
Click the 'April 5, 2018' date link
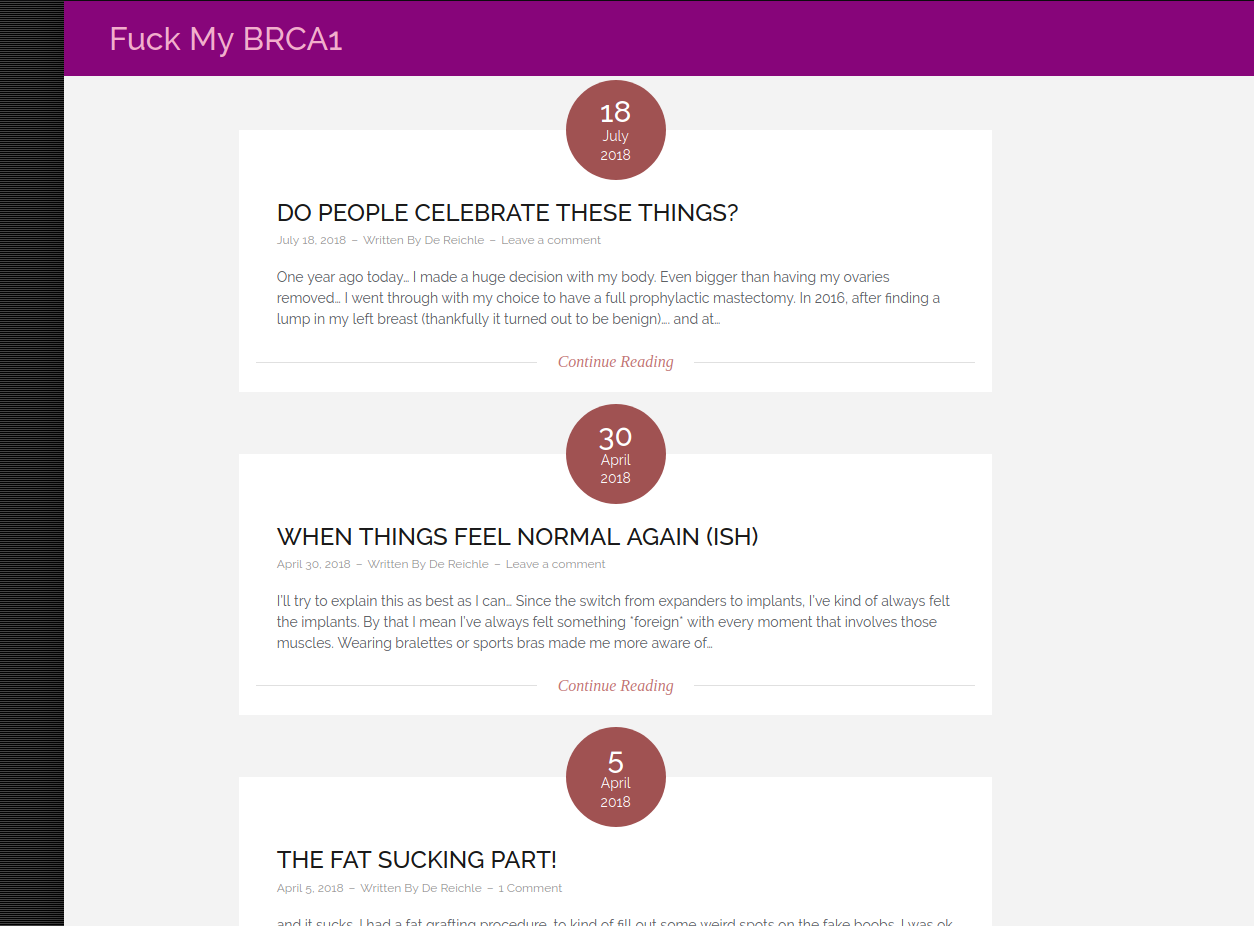pyautogui.click(x=310, y=888)
